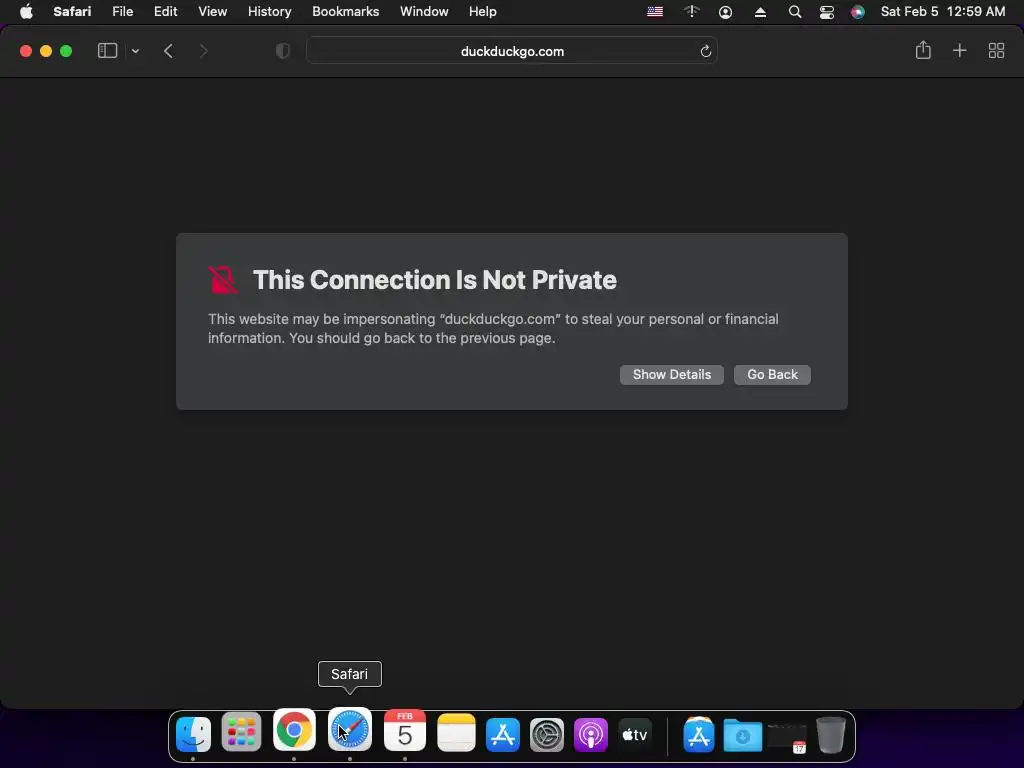This screenshot has width=1024, height=768.
Task: Open the App Store icon beside Notes
Action: coord(503,735)
